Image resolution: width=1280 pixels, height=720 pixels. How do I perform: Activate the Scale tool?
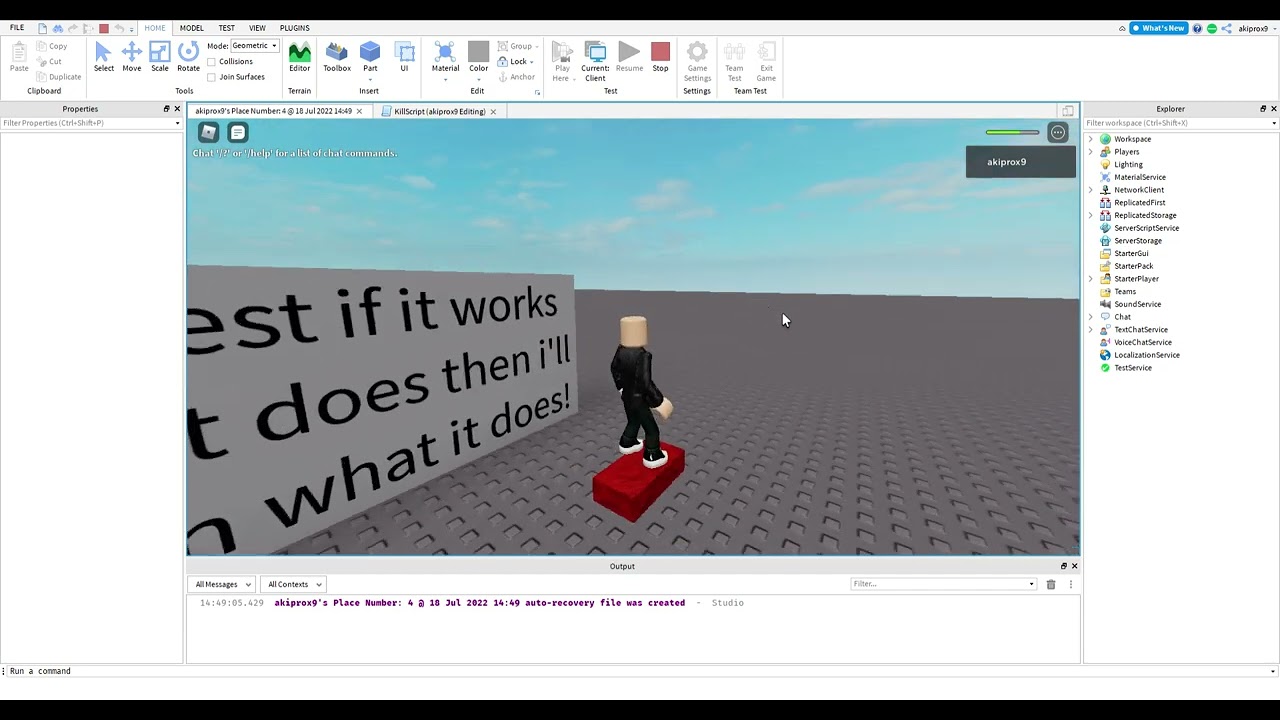[x=160, y=57]
